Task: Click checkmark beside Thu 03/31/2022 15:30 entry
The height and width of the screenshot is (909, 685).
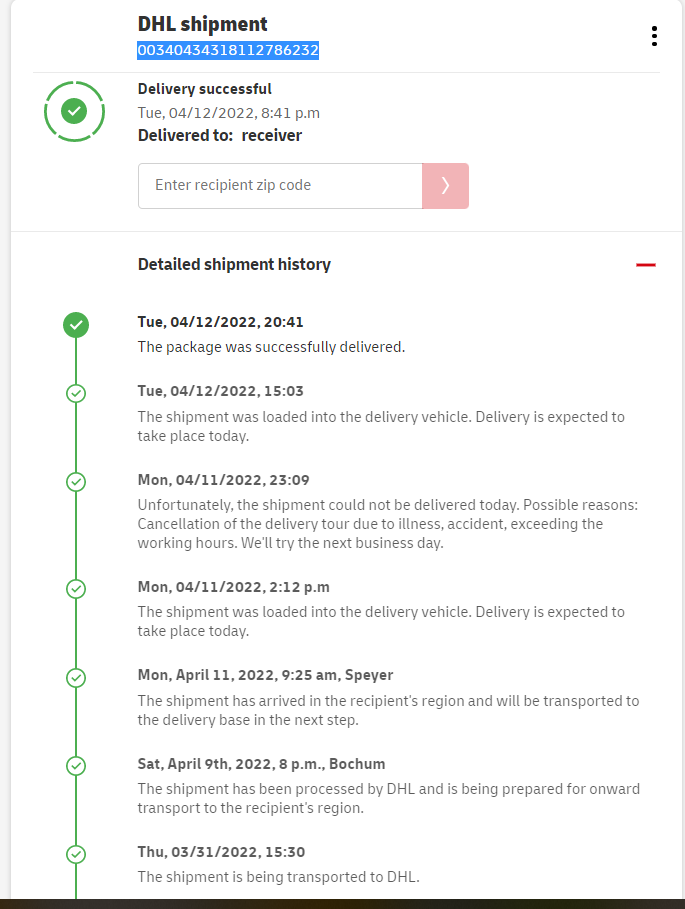Action: click(x=76, y=854)
